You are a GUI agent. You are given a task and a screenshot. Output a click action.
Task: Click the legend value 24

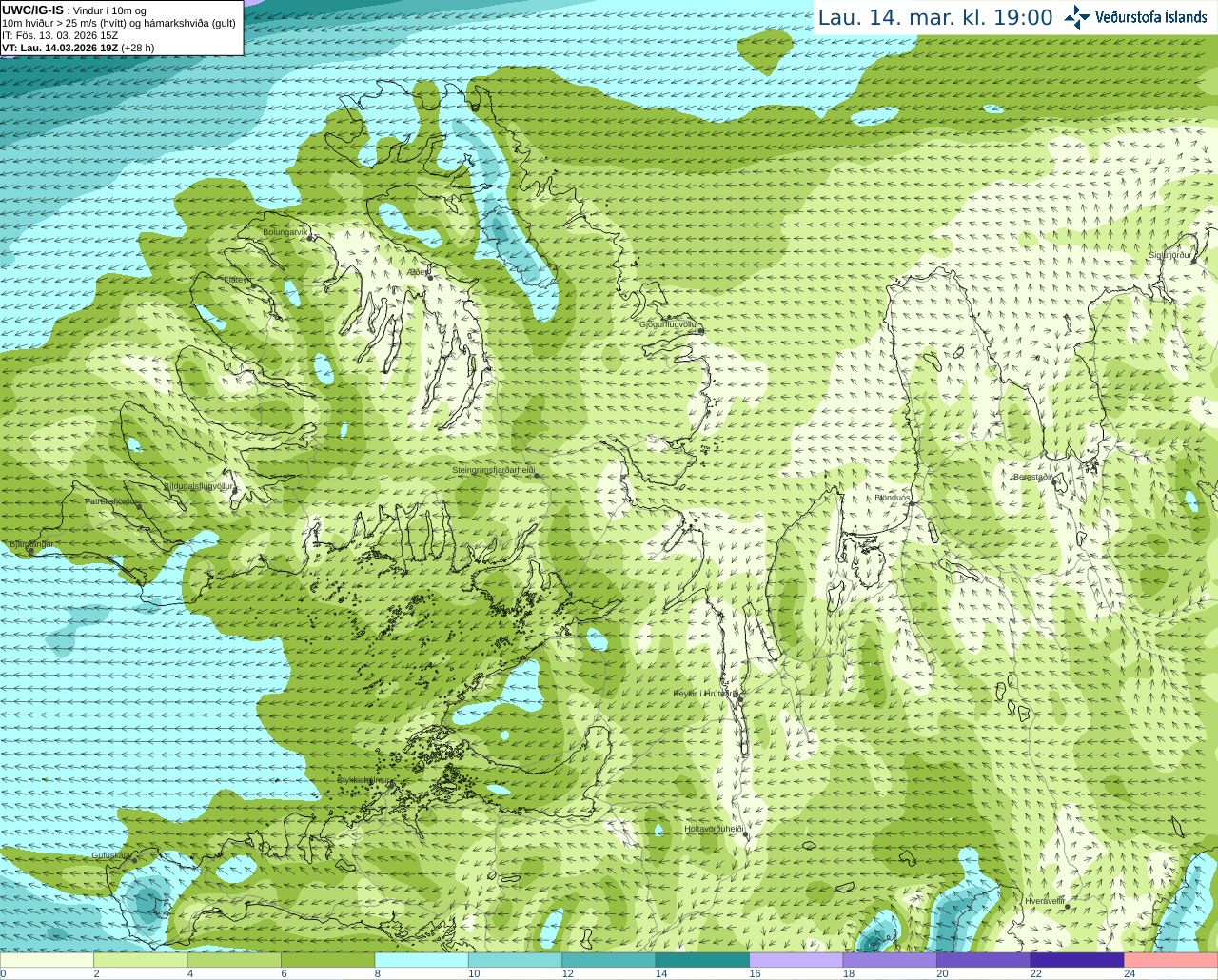pyautogui.click(x=1130, y=973)
